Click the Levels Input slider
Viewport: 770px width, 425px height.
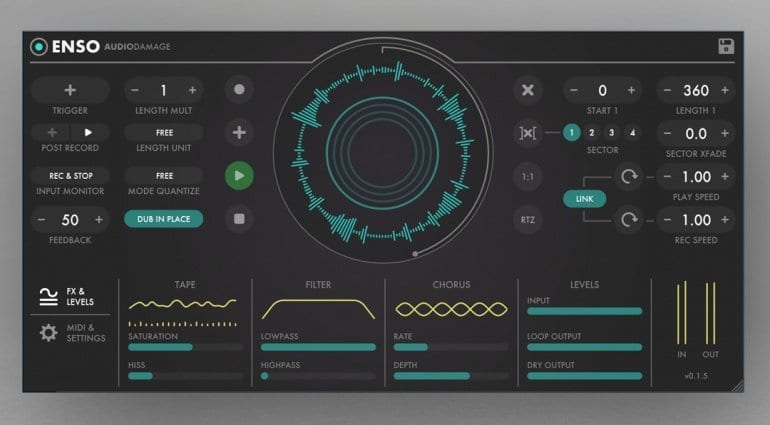tap(584, 311)
